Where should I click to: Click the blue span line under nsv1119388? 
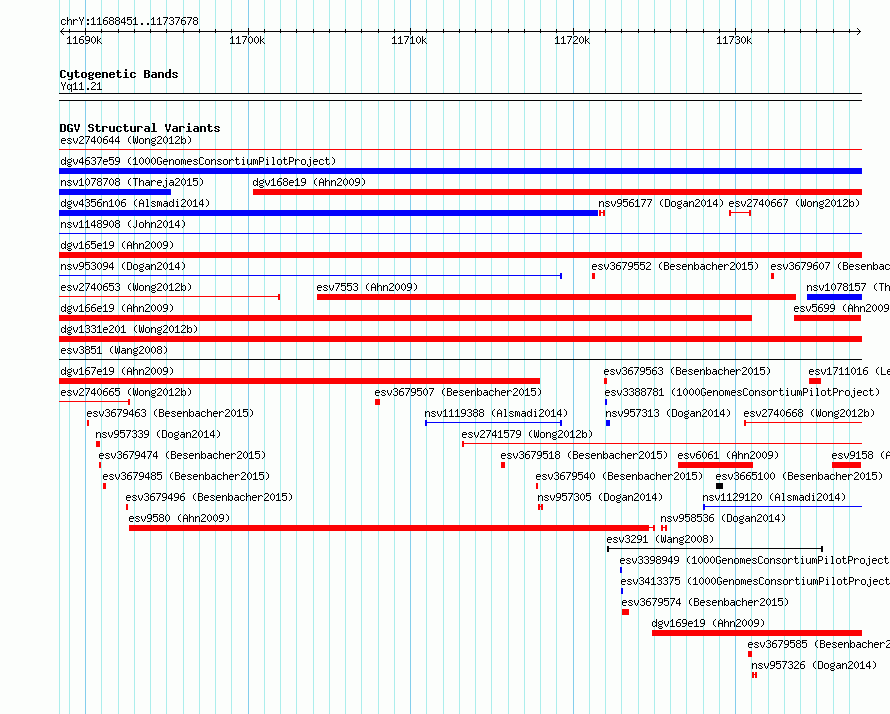(x=493, y=423)
